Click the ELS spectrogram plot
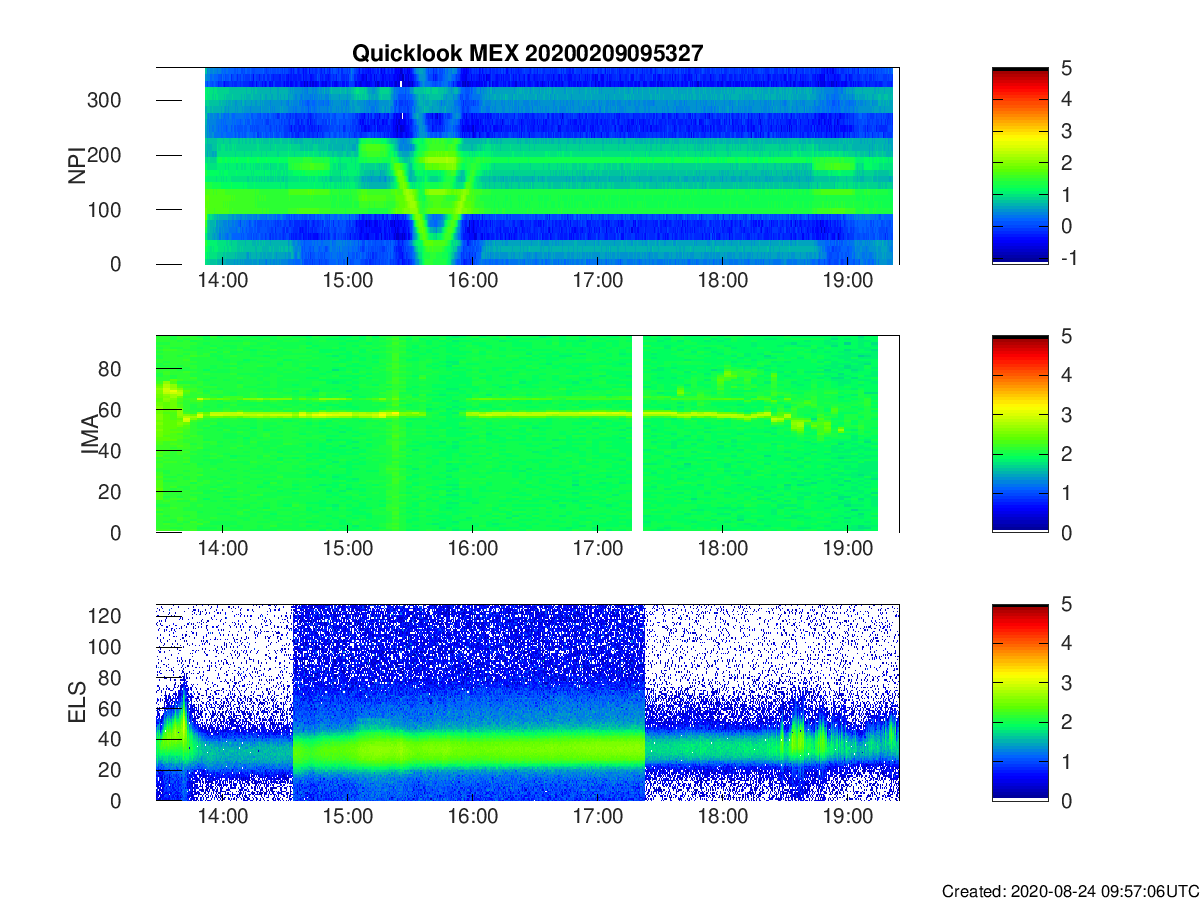 pyautogui.click(x=527, y=702)
